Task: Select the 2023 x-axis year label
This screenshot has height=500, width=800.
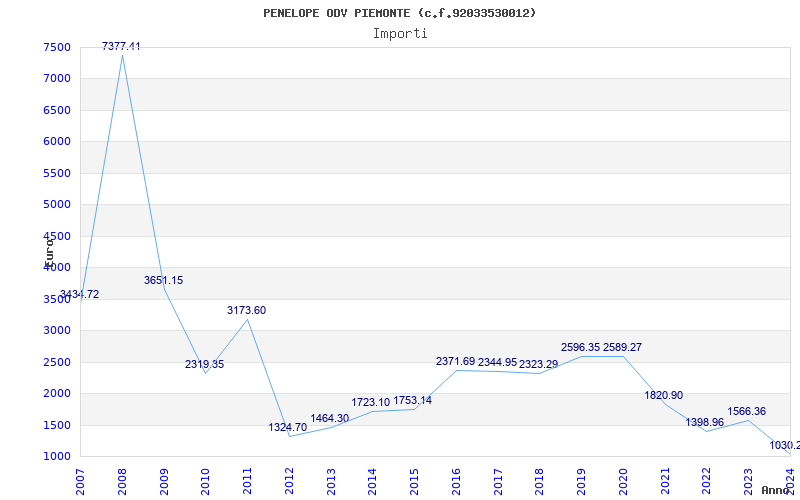Action: click(748, 481)
